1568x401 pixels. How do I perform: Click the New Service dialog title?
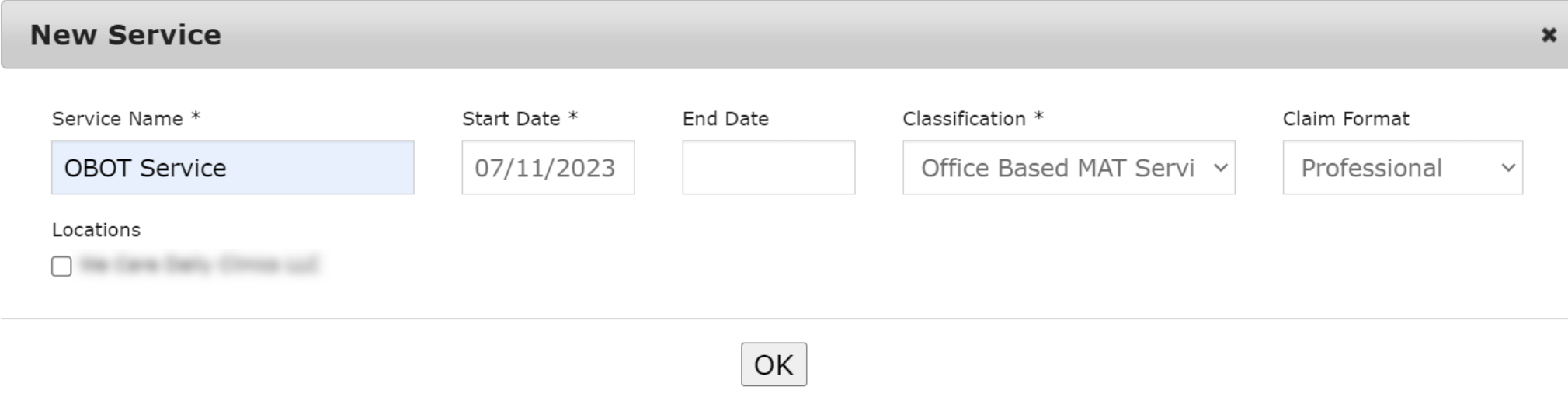[126, 35]
